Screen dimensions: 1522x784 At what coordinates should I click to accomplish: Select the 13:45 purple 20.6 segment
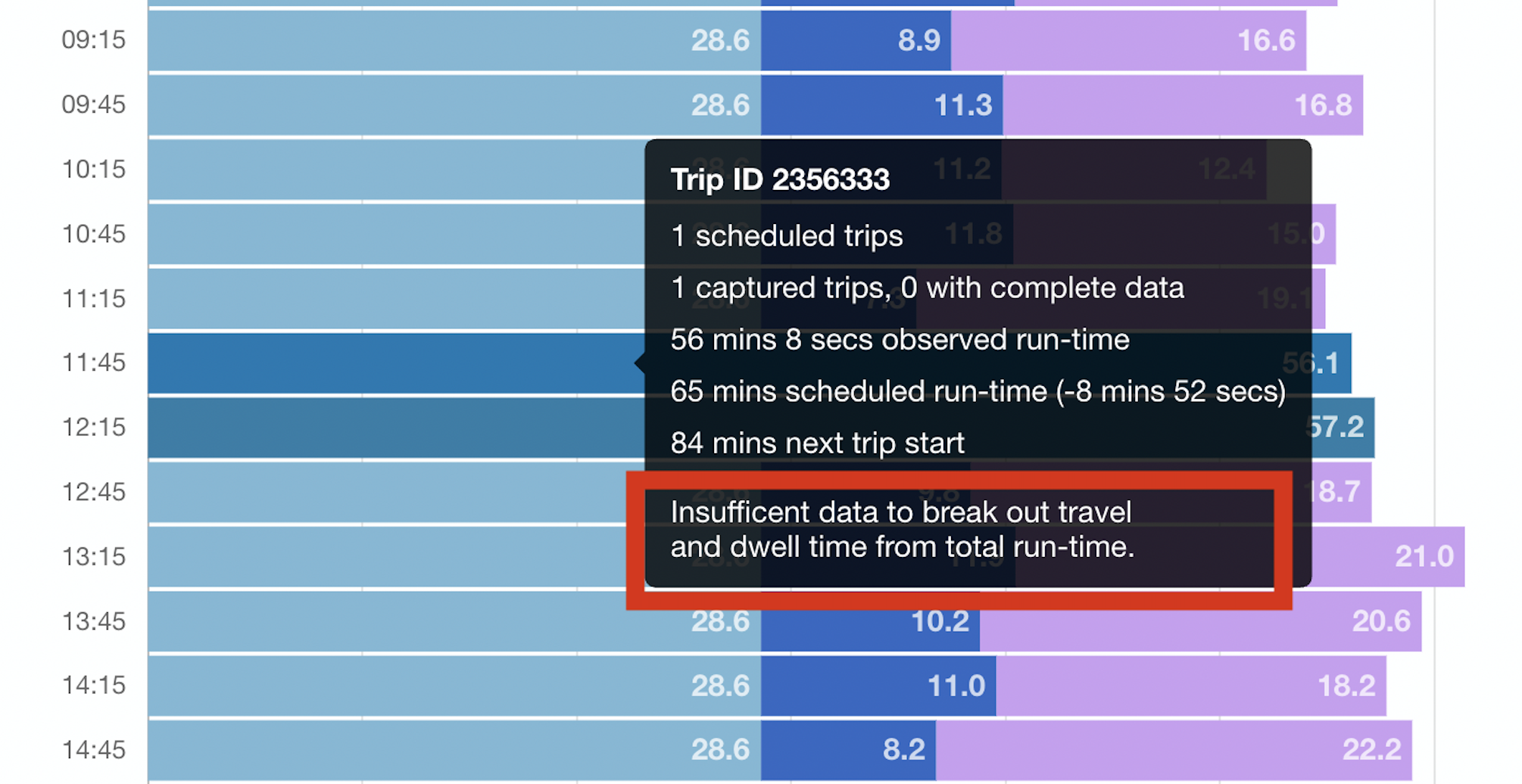[1200, 622]
